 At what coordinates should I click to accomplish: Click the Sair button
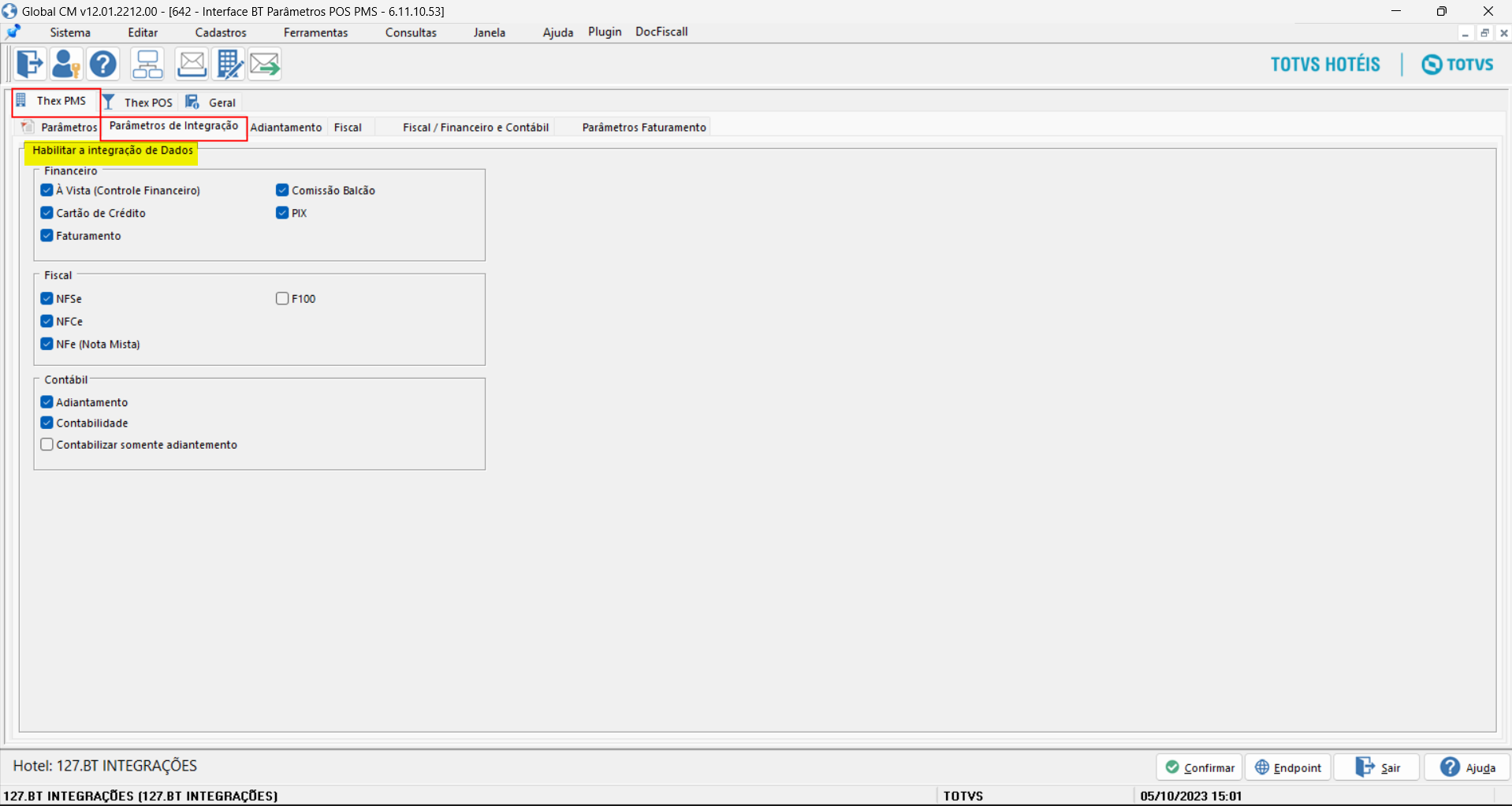1377,767
